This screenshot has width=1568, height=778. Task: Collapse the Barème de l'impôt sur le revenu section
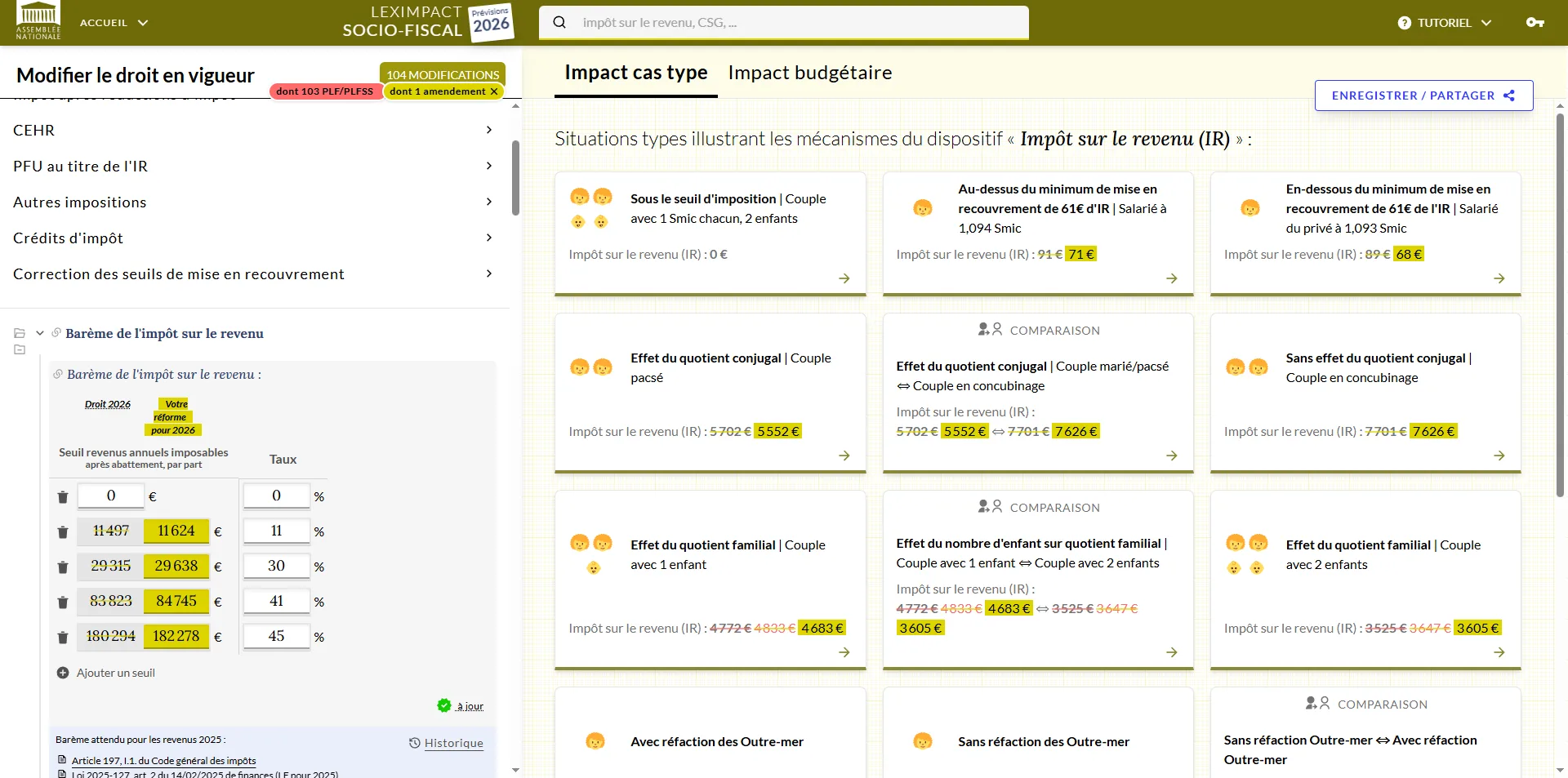[39, 333]
